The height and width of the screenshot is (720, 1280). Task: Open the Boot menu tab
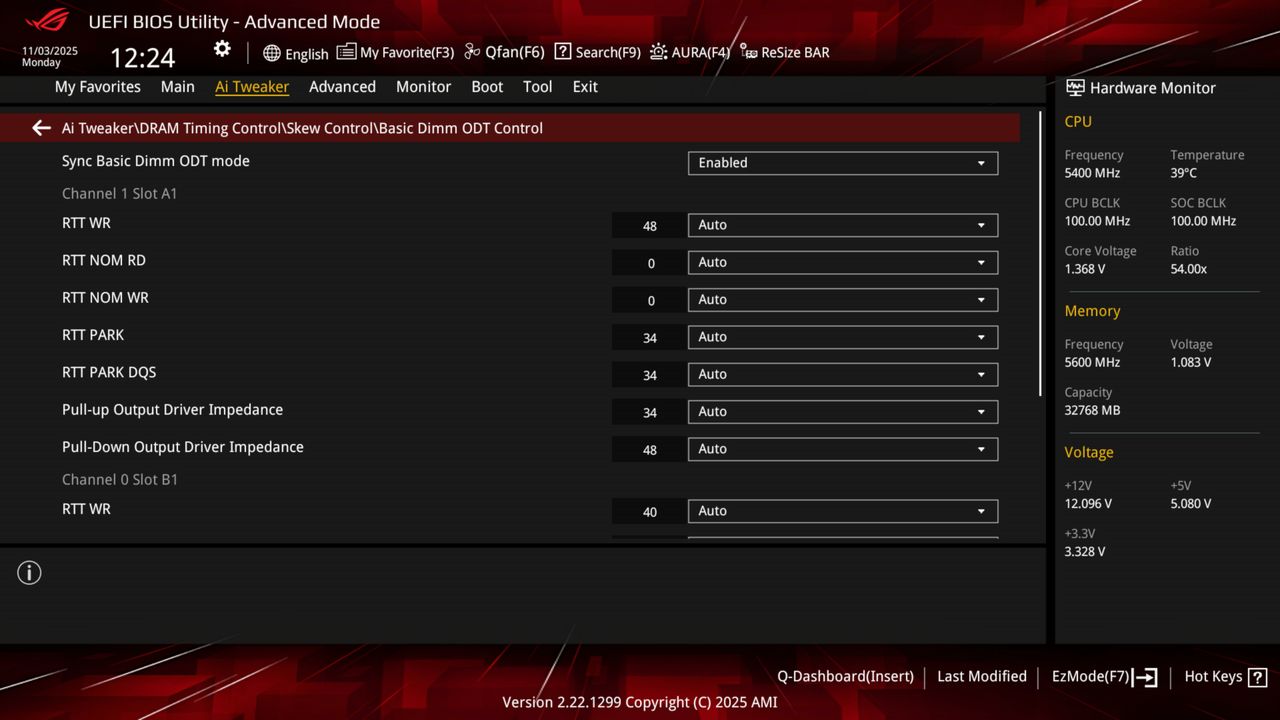(487, 87)
